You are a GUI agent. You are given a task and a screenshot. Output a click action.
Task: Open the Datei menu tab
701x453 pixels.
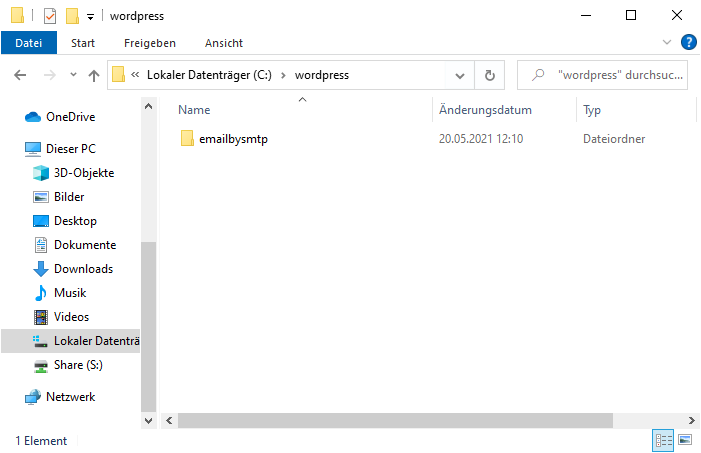29,43
